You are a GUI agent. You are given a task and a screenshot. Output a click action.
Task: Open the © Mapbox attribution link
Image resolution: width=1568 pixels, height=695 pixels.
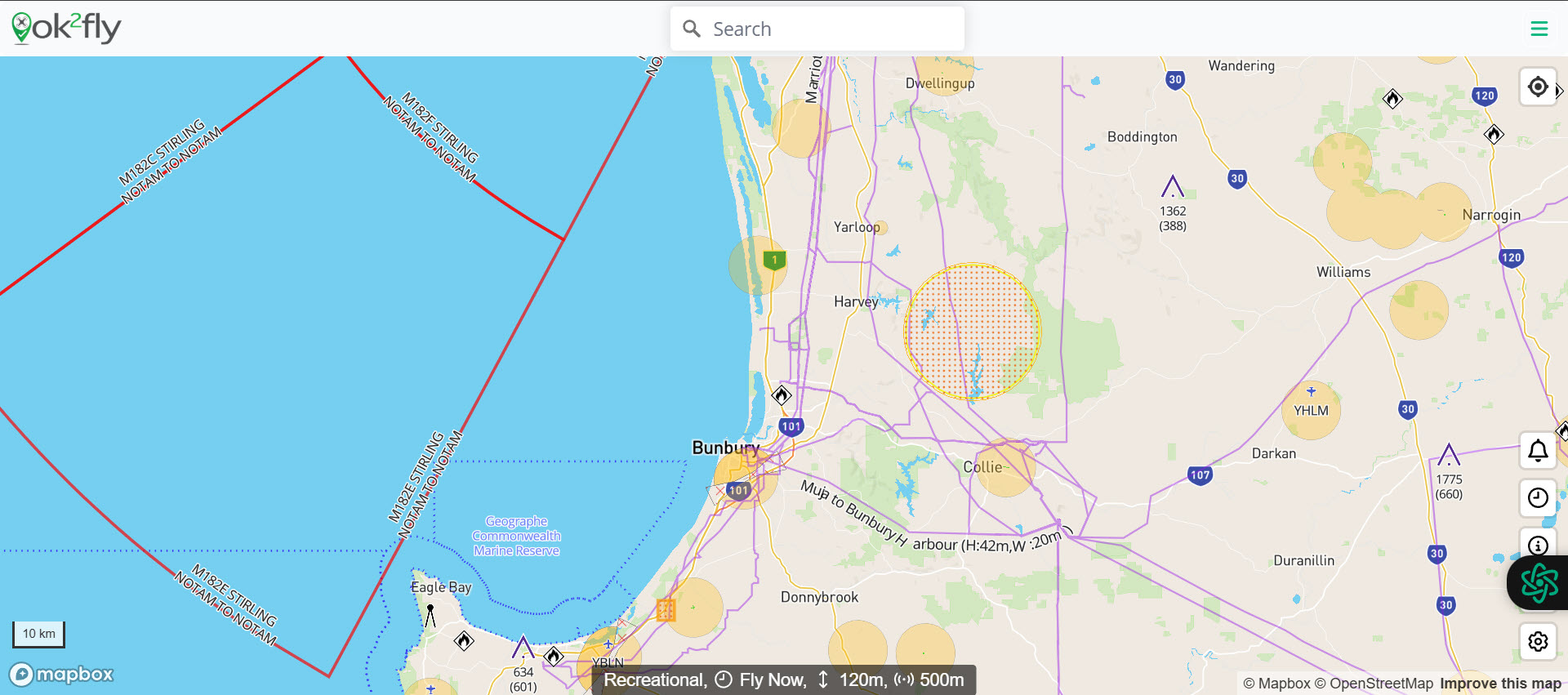(x=1276, y=684)
